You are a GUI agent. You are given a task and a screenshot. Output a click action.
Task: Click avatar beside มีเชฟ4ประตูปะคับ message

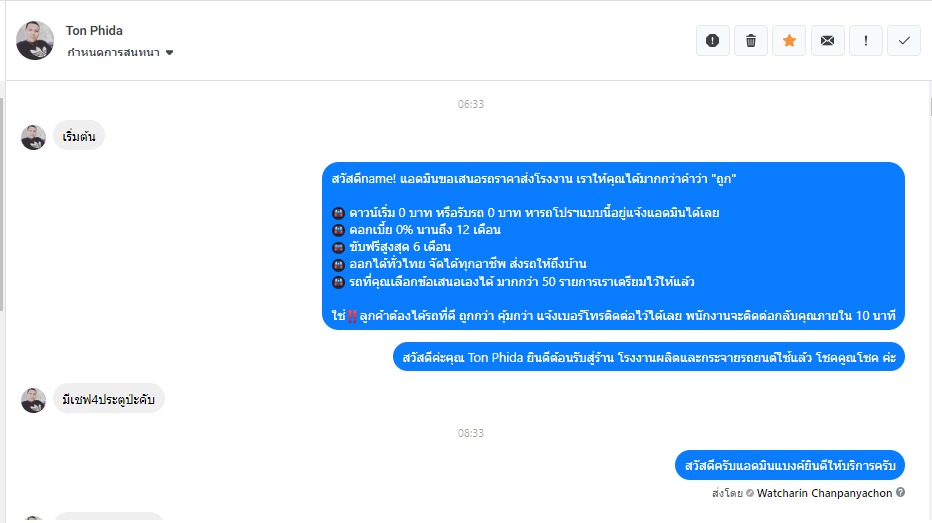tap(33, 400)
